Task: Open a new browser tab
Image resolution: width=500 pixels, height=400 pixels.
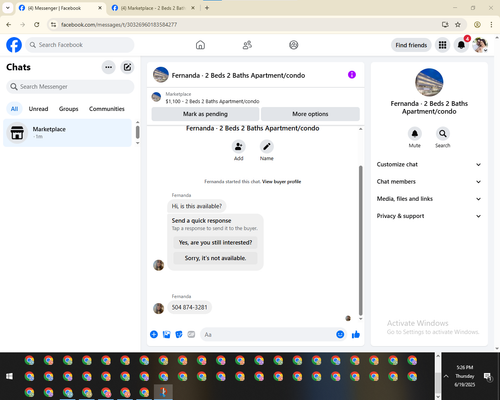Action: pyautogui.click(x=207, y=8)
